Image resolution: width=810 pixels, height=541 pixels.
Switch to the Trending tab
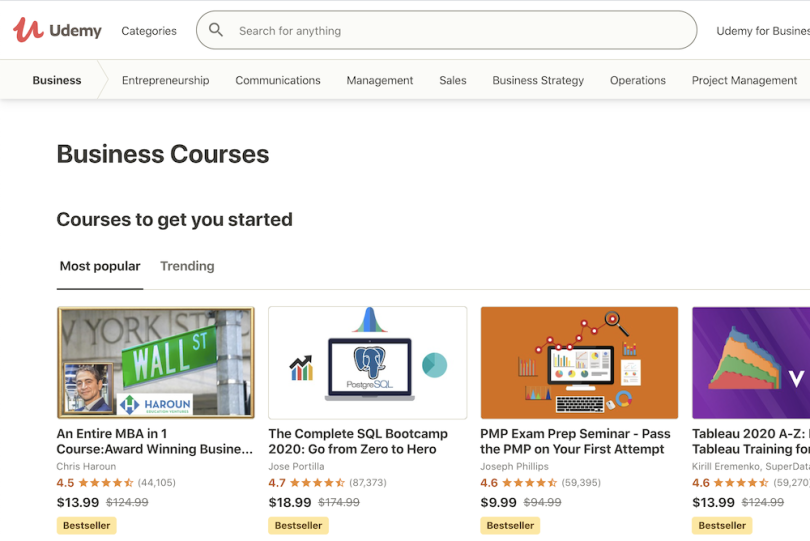pyautogui.click(x=187, y=266)
